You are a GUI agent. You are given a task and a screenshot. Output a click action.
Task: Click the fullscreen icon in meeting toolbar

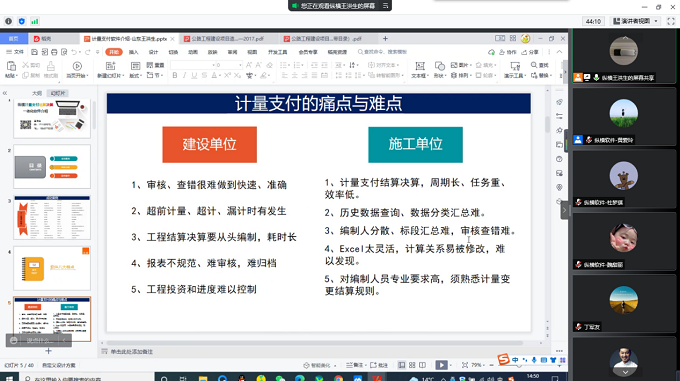point(671,21)
